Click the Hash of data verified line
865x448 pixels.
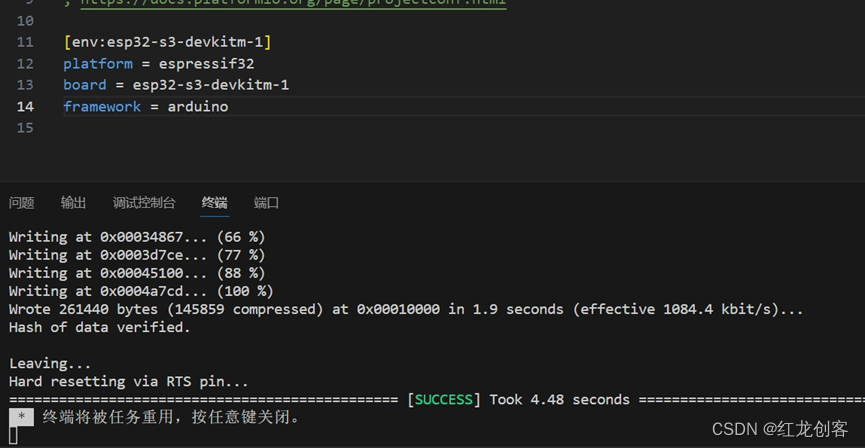(99, 327)
